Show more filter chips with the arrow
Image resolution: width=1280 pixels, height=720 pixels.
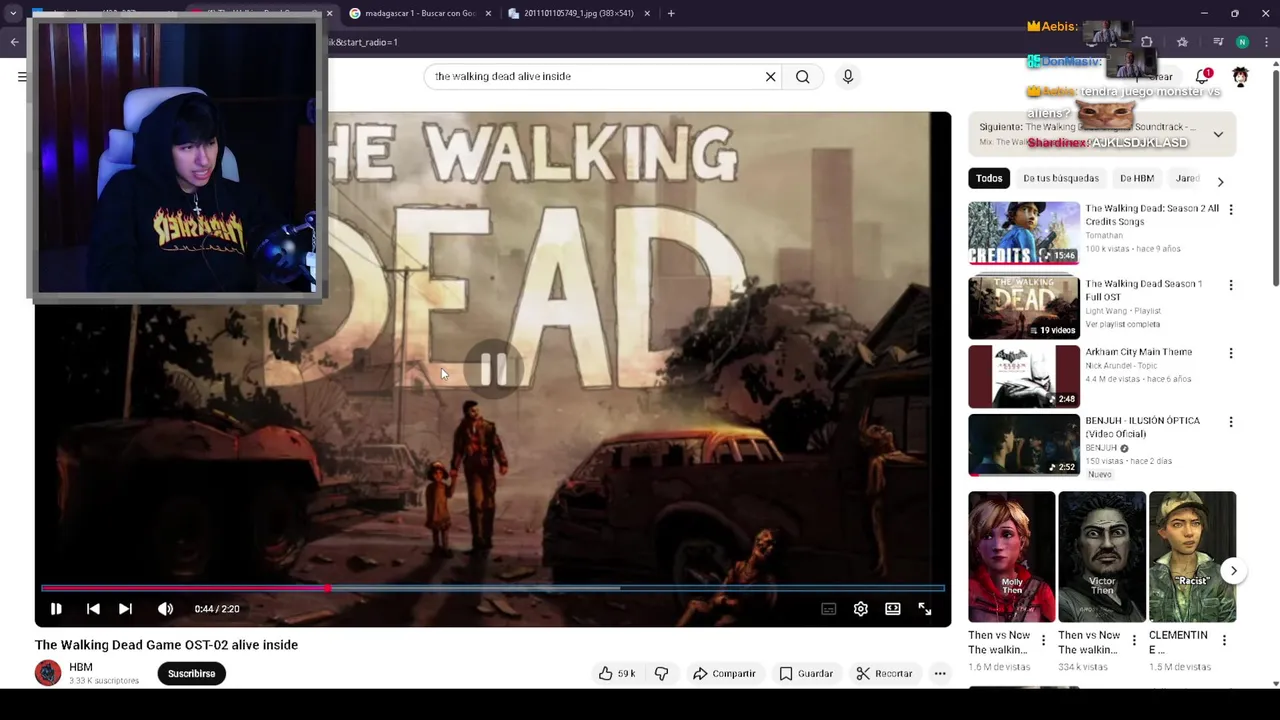[x=1220, y=181]
